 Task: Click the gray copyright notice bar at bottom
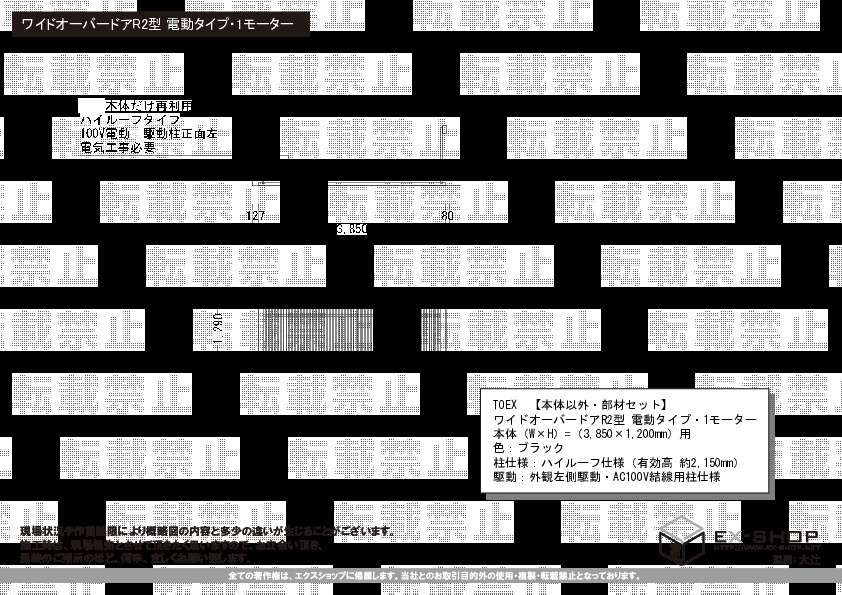click(420, 577)
